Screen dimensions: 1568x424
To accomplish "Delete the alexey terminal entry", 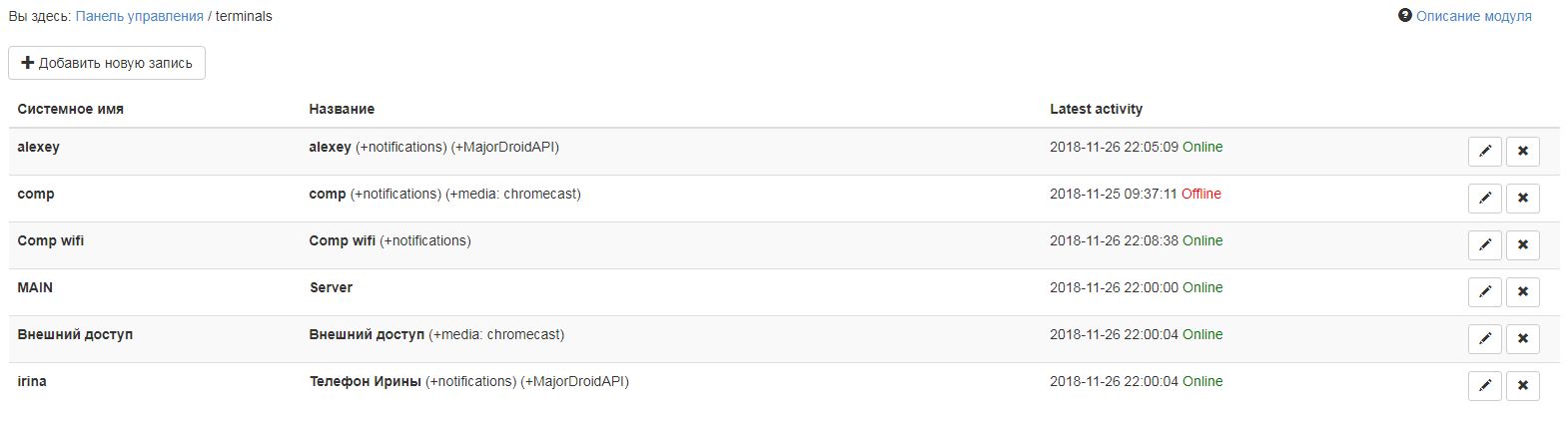I will point(1522,151).
